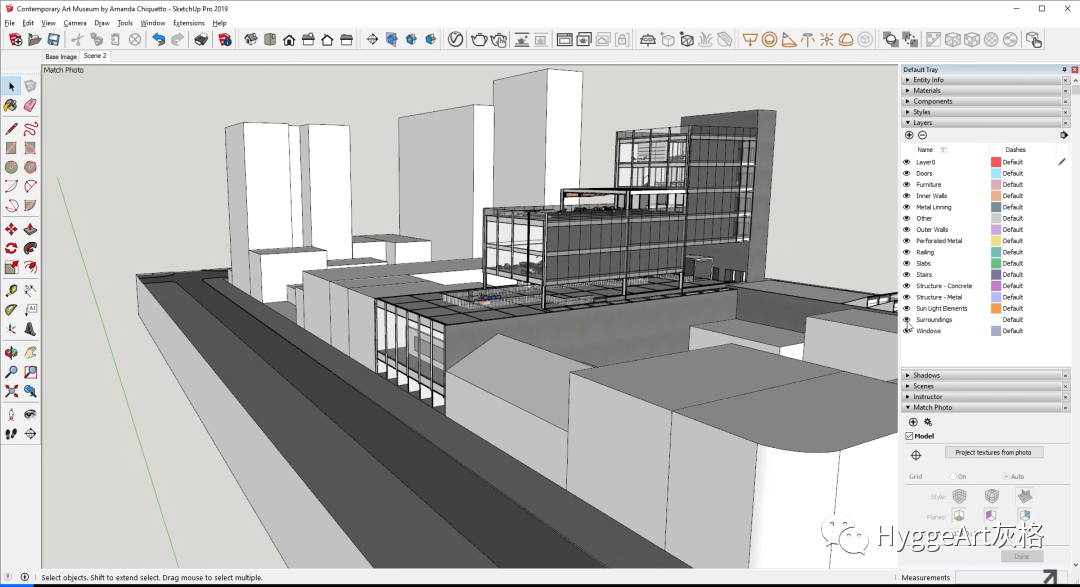The width and height of the screenshot is (1080, 587).
Task: Choose the Zoom magnifier tool
Action: point(11,372)
